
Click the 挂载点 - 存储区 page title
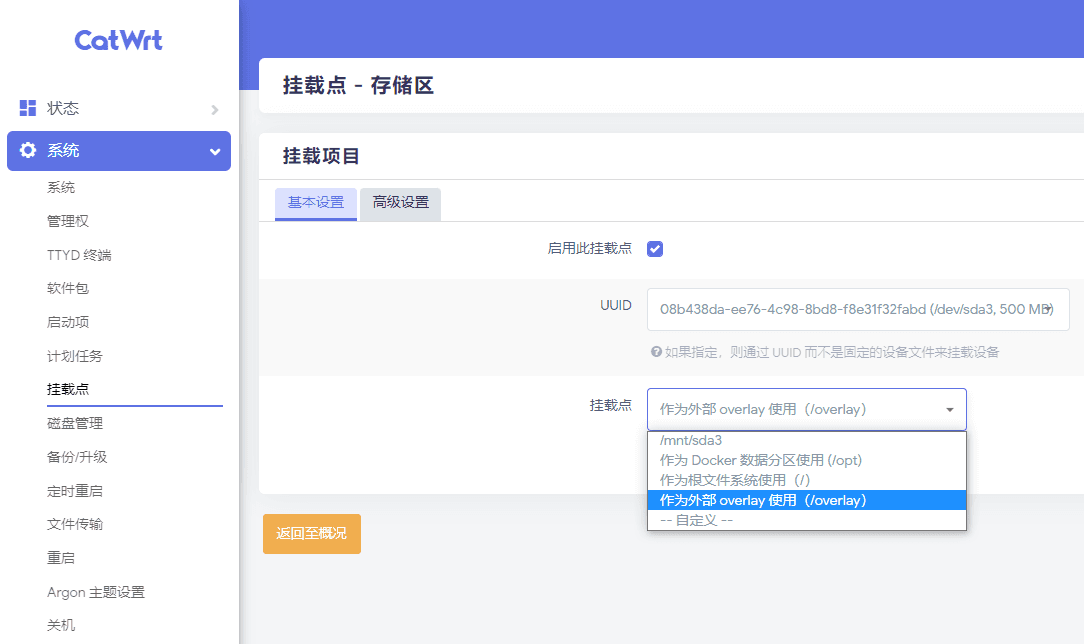pyautogui.click(x=358, y=86)
